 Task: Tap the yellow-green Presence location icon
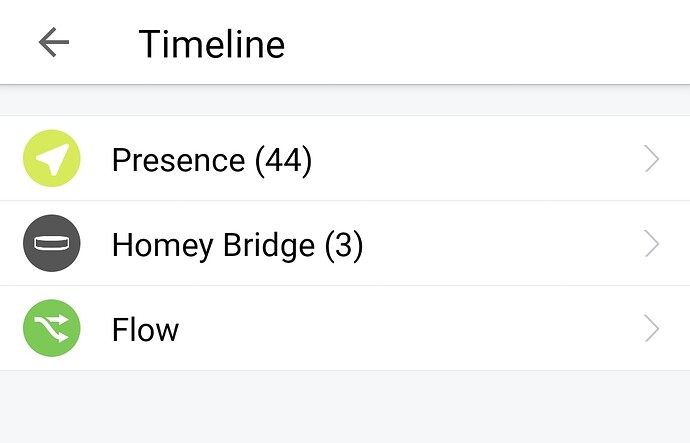[51, 159]
